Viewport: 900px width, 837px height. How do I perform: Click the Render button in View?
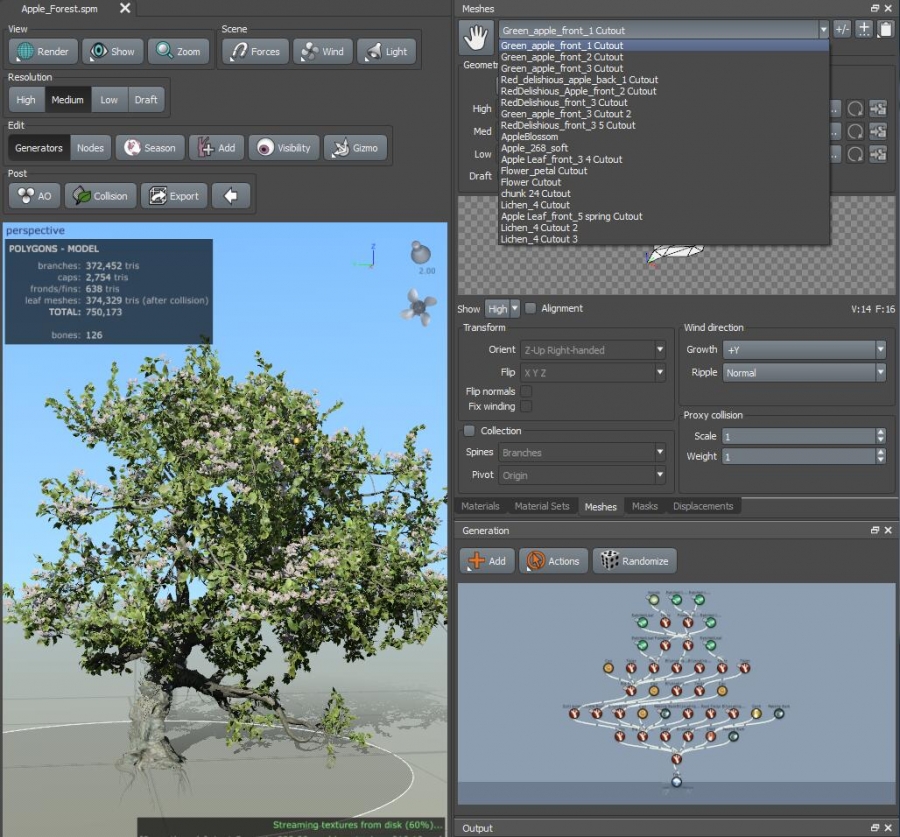pyautogui.click(x=42, y=52)
